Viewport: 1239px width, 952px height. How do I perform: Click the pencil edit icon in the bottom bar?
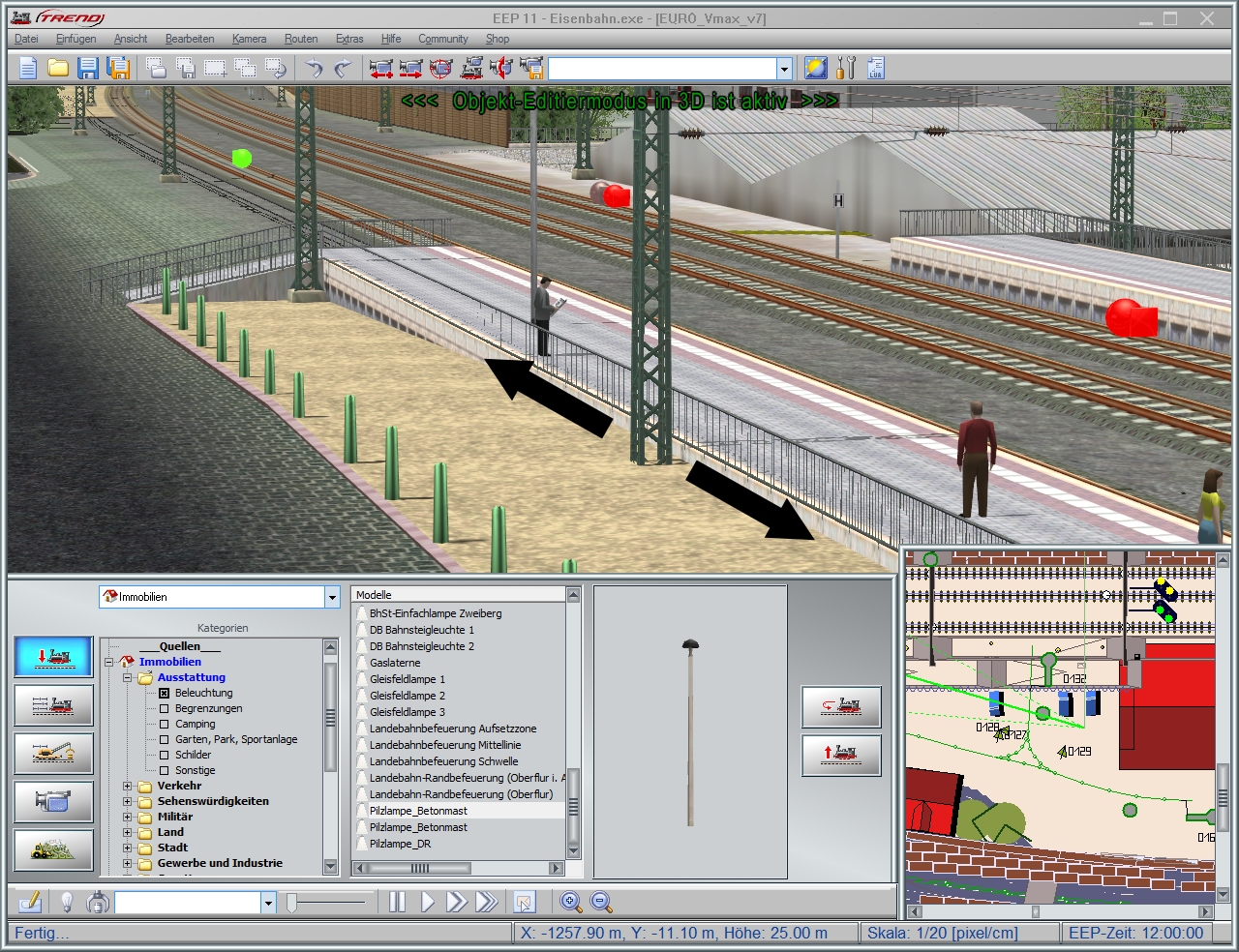coord(30,902)
